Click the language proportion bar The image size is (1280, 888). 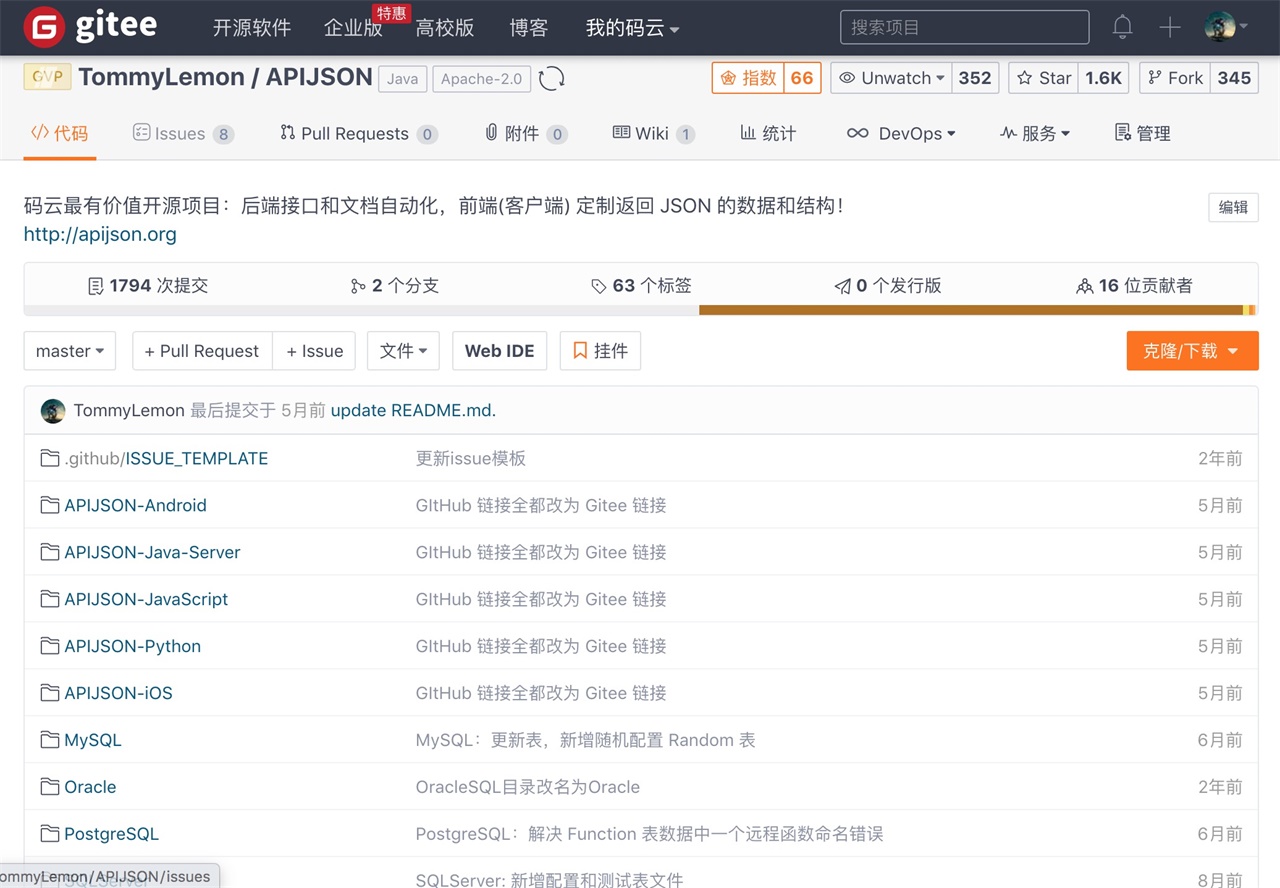(x=641, y=310)
